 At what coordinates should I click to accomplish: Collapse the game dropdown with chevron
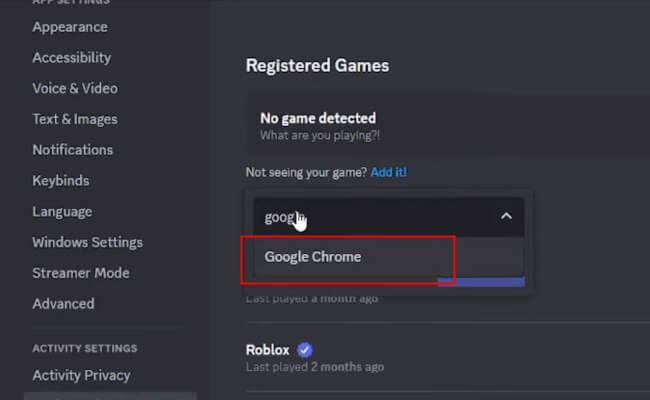coord(506,216)
